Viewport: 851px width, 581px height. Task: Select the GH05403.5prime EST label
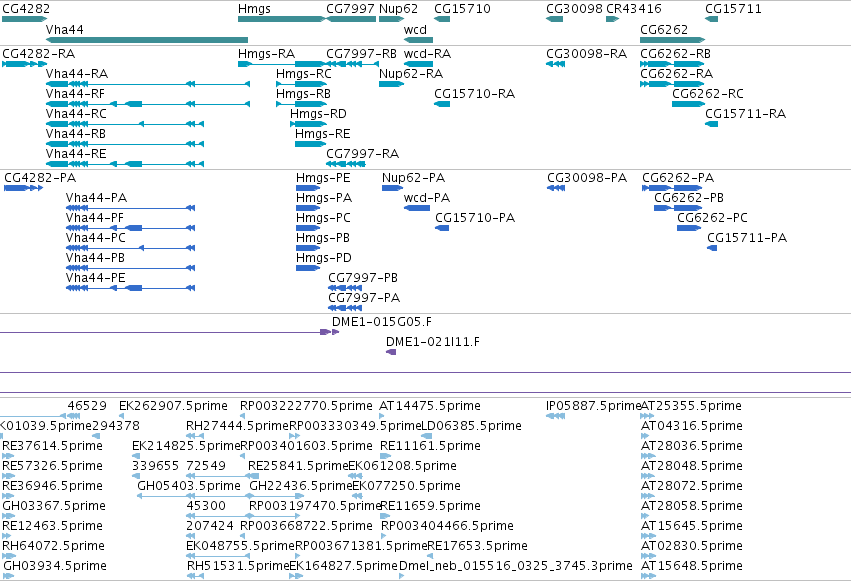[189, 486]
